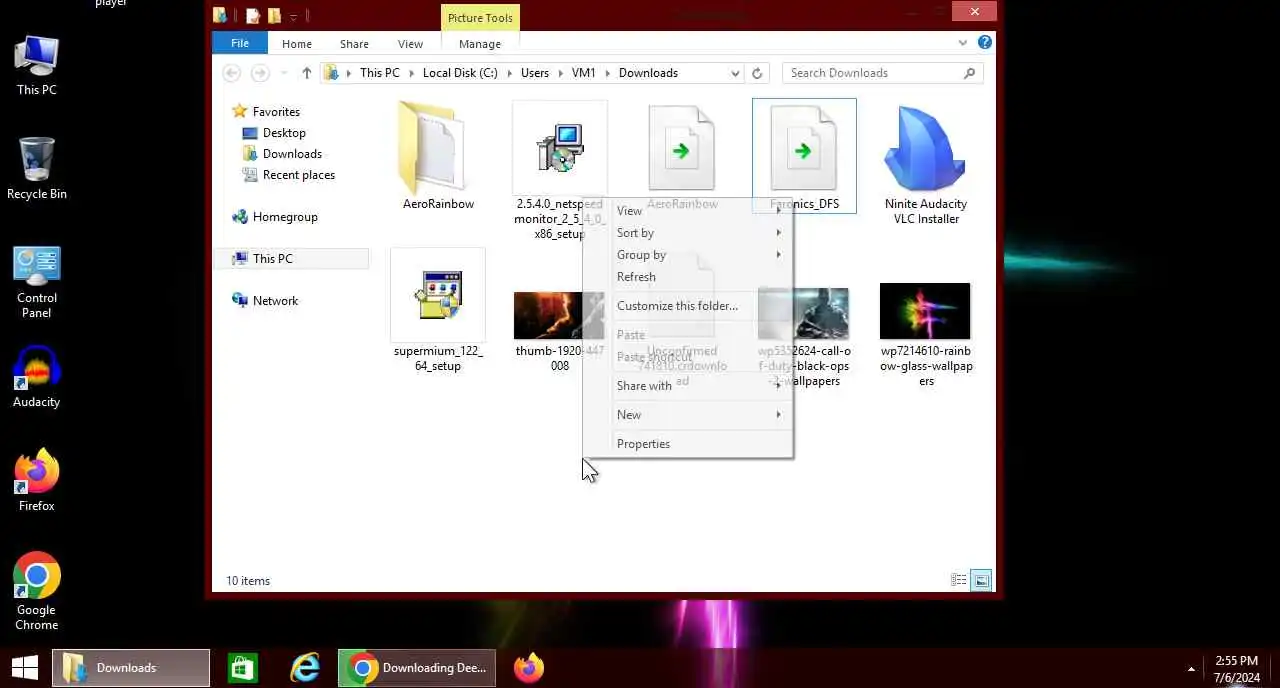Image resolution: width=1280 pixels, height=688 pixels.
Task: Click the Properties quick access toolbar icon
Action: tap(253, 16)
